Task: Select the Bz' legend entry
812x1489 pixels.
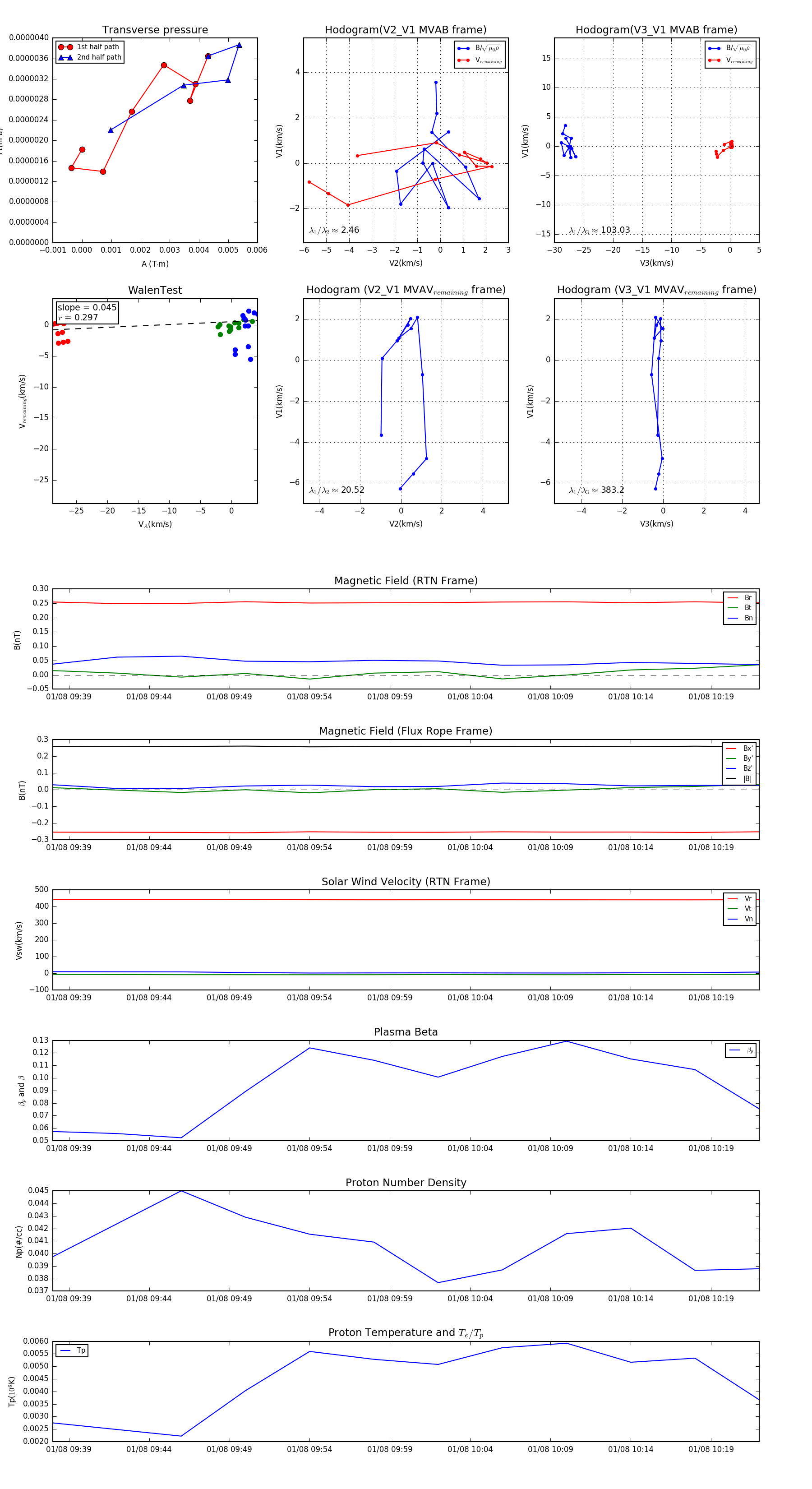Action: tap(739, 768)
